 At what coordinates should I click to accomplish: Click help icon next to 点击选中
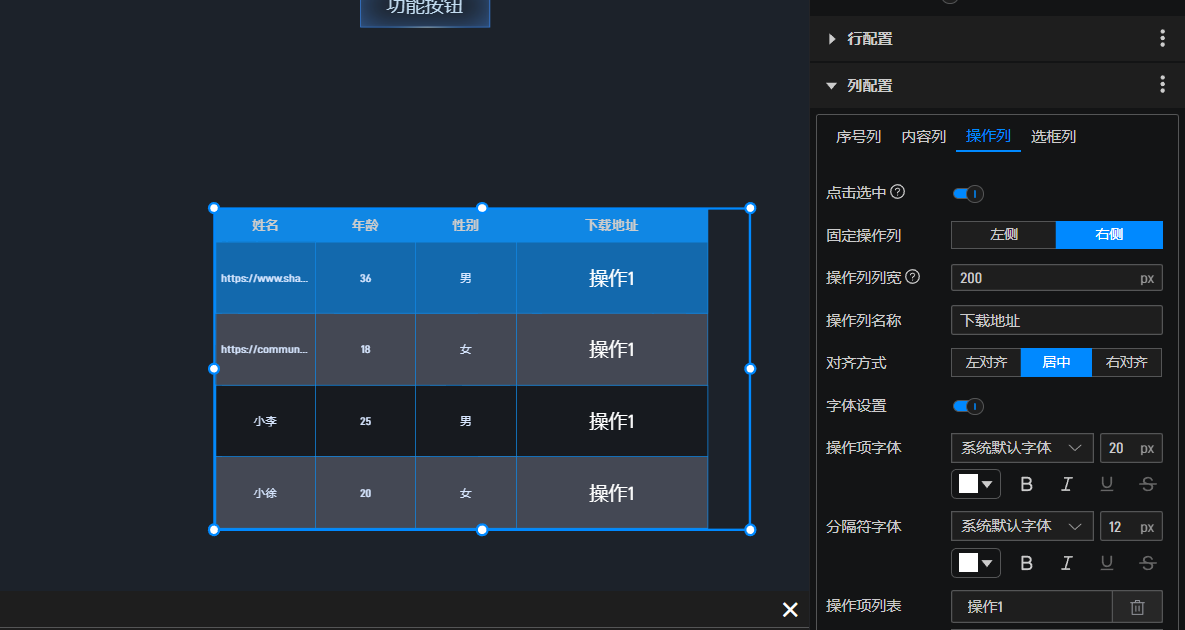[898, 192]
